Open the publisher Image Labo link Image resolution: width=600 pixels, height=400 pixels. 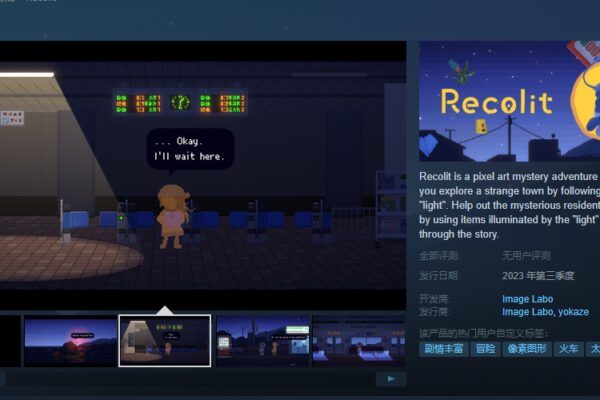[527, 312]
